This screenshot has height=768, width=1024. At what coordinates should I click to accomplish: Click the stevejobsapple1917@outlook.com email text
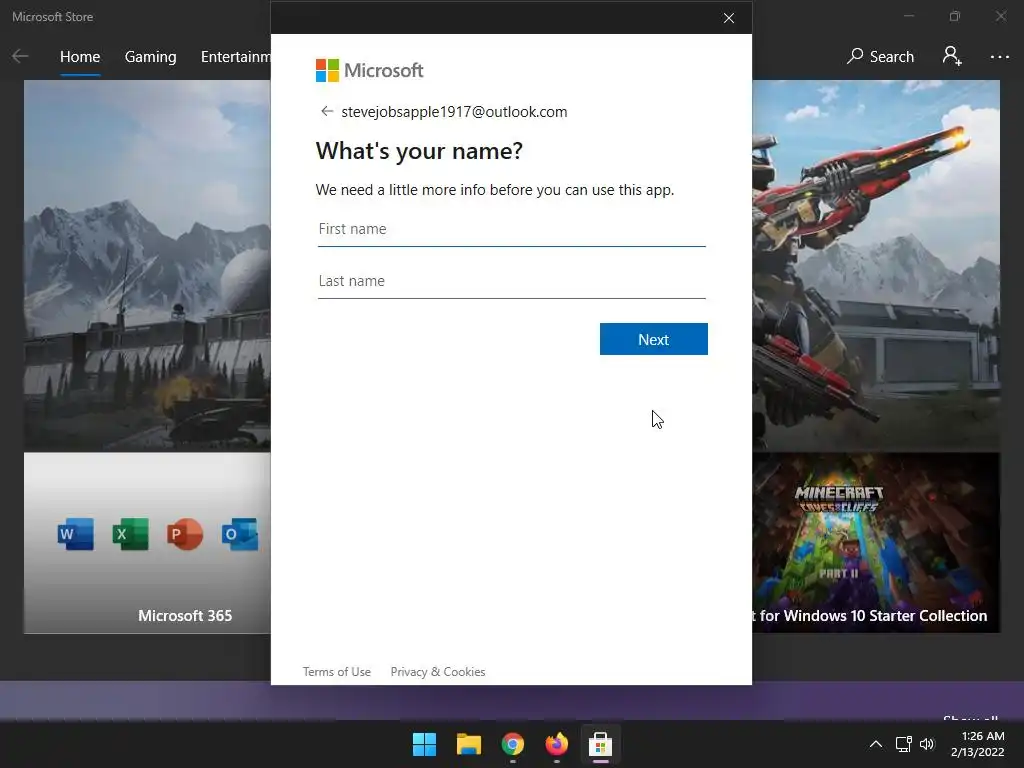(454, 112)
